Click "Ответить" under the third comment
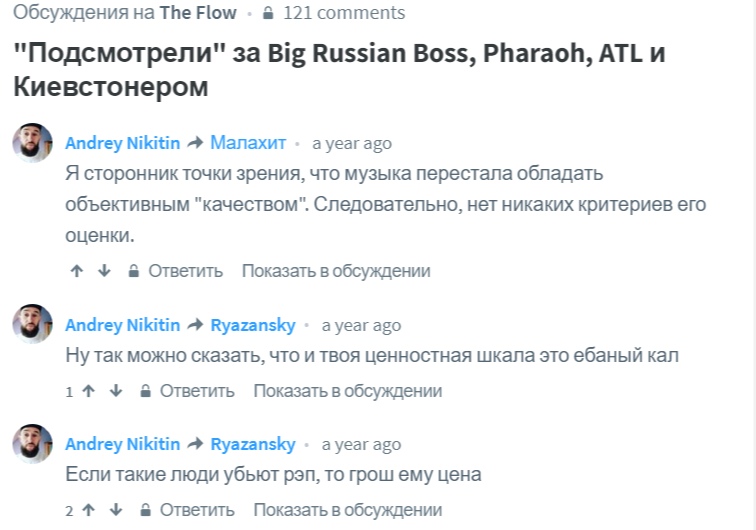Viewport: 756px width, 530px height. [197, 510]
